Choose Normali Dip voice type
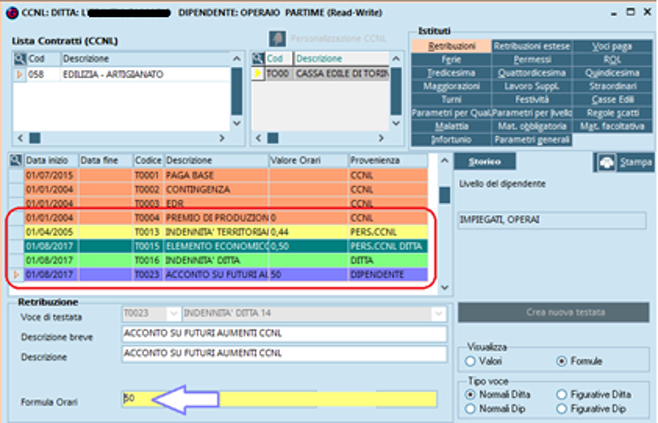Viewport: 658px width, 423px height. (x=470, y=409)
